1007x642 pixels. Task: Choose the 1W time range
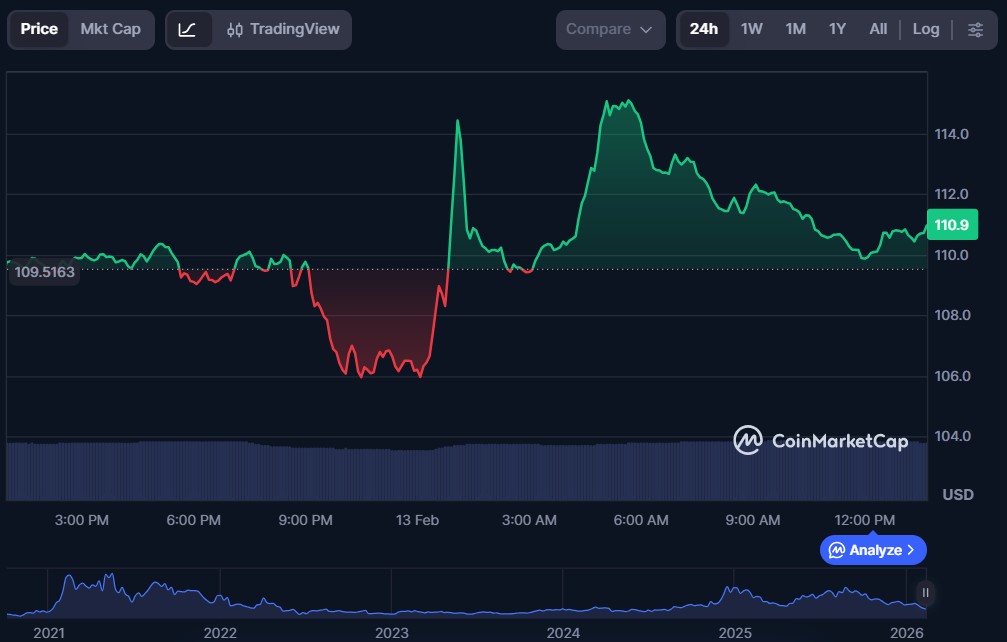click(x=751, y=29)
